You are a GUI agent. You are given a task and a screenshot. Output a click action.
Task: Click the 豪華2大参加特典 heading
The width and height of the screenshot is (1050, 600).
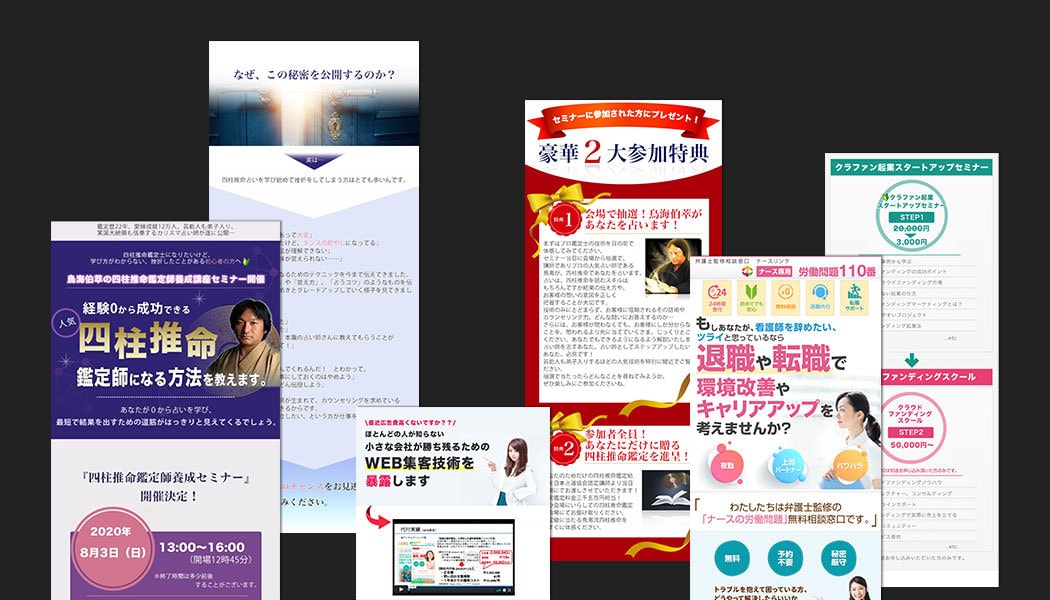[623, 153]
